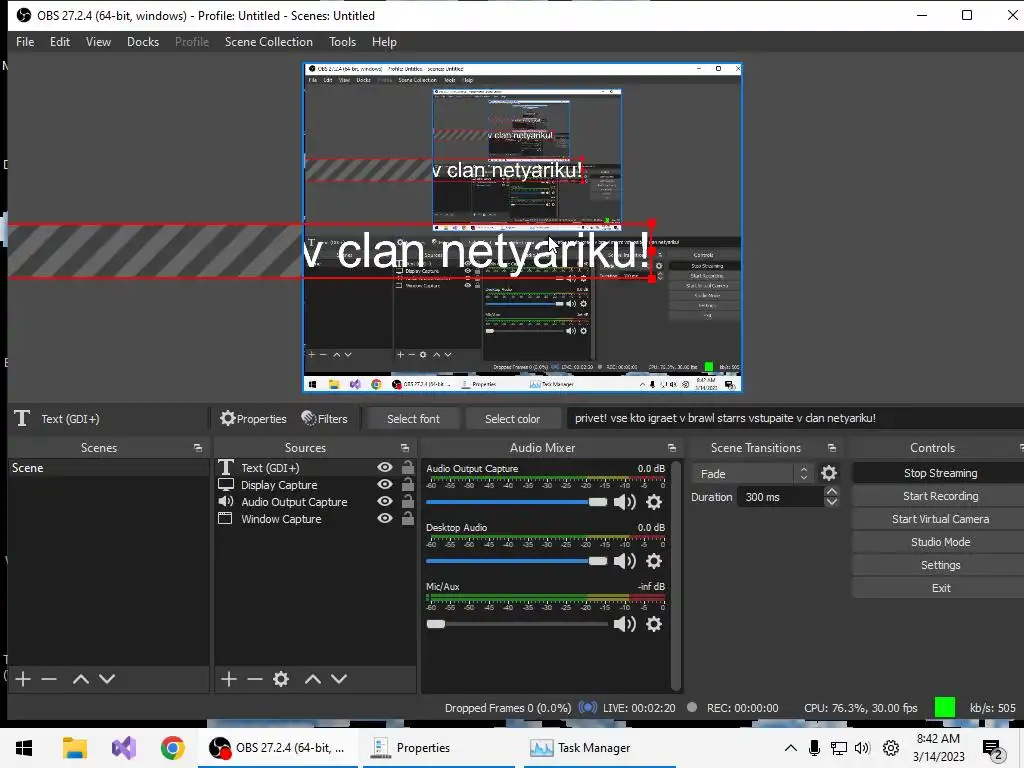Open Windows Start menu
The image size is (1024, 768).
click(x=24, y=748)
